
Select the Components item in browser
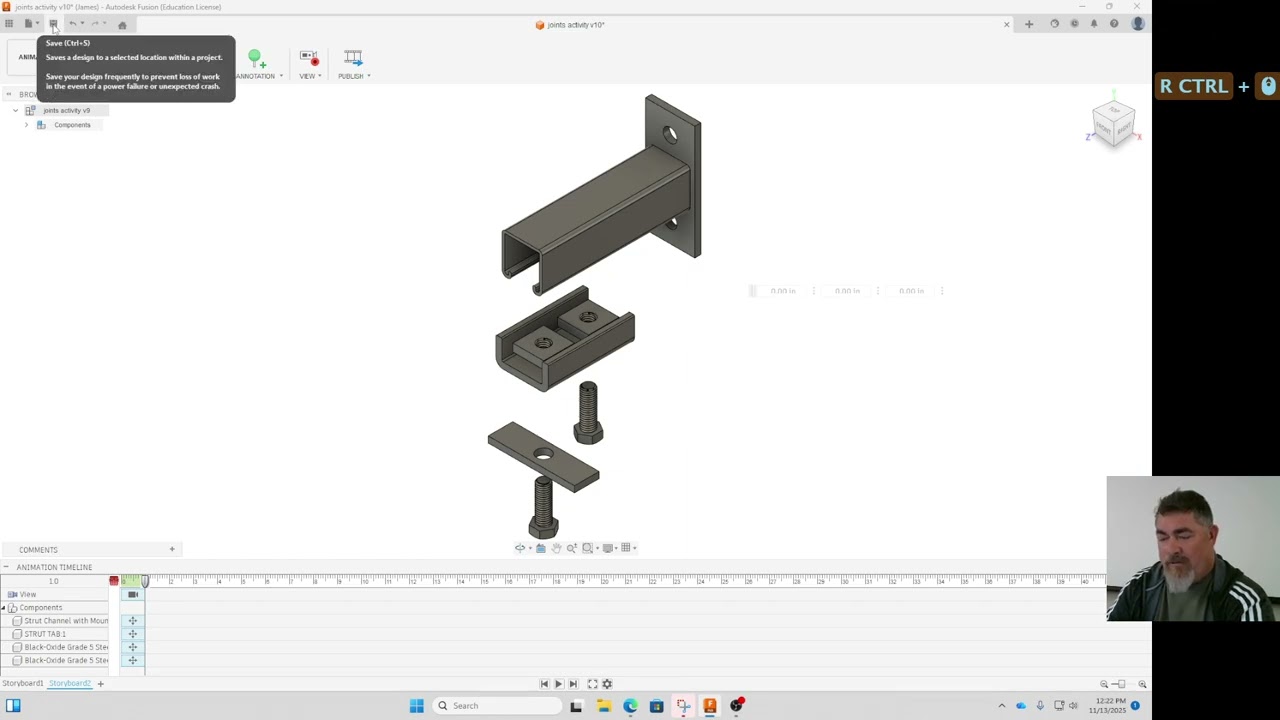[72, 125]
